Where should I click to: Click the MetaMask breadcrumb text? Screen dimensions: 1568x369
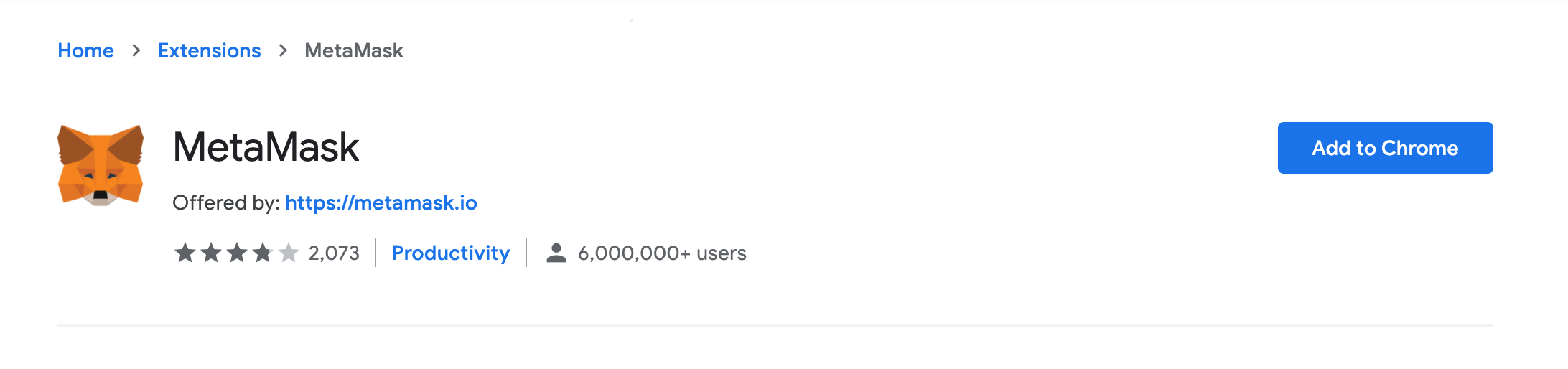pos(354,50)
